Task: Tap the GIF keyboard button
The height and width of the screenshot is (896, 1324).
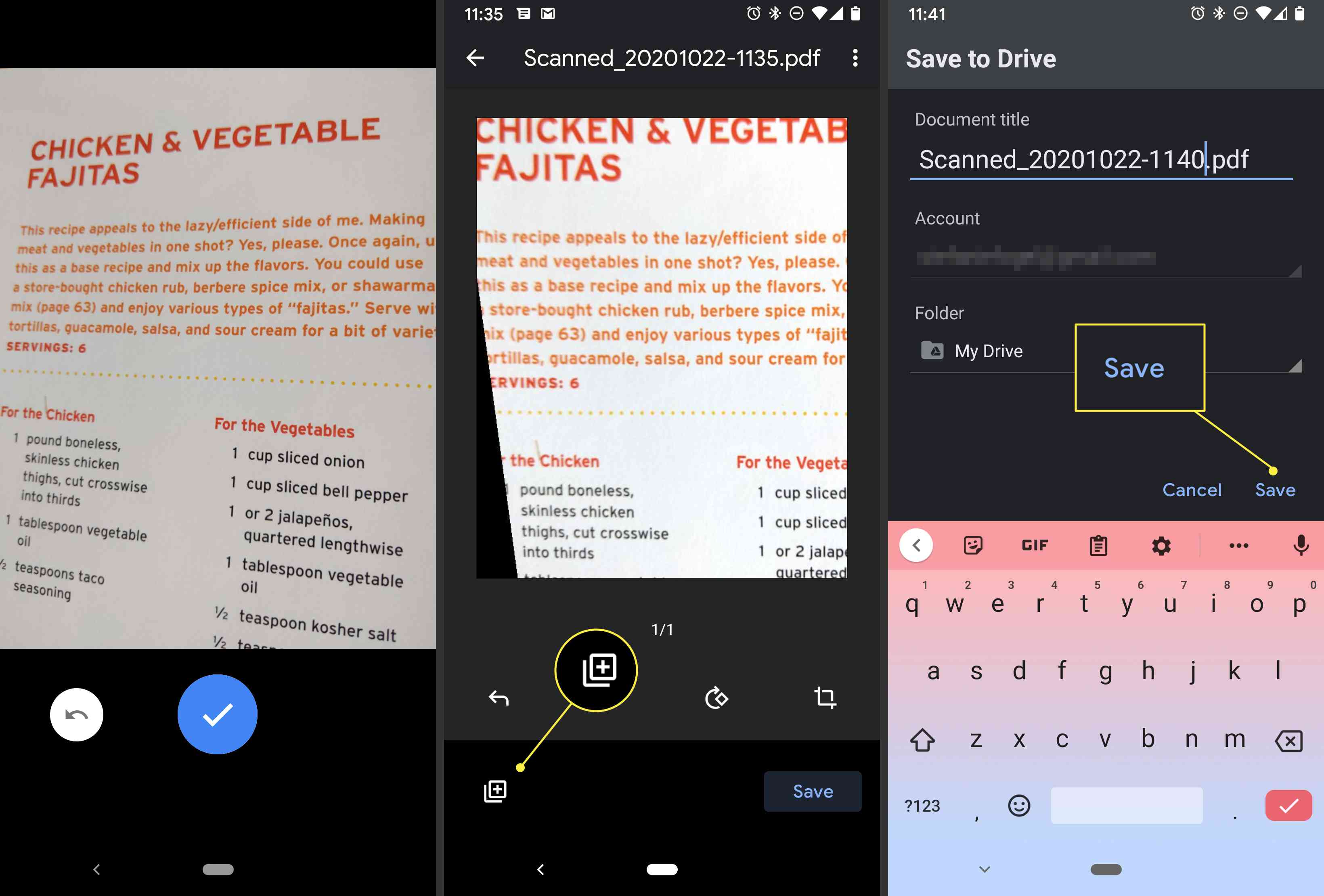Action: 1034,545
